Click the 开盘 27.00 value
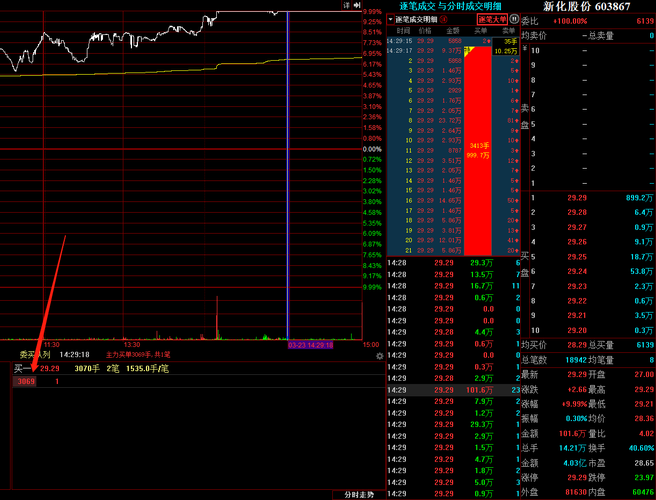656x500 pixels. click(643, 374)
